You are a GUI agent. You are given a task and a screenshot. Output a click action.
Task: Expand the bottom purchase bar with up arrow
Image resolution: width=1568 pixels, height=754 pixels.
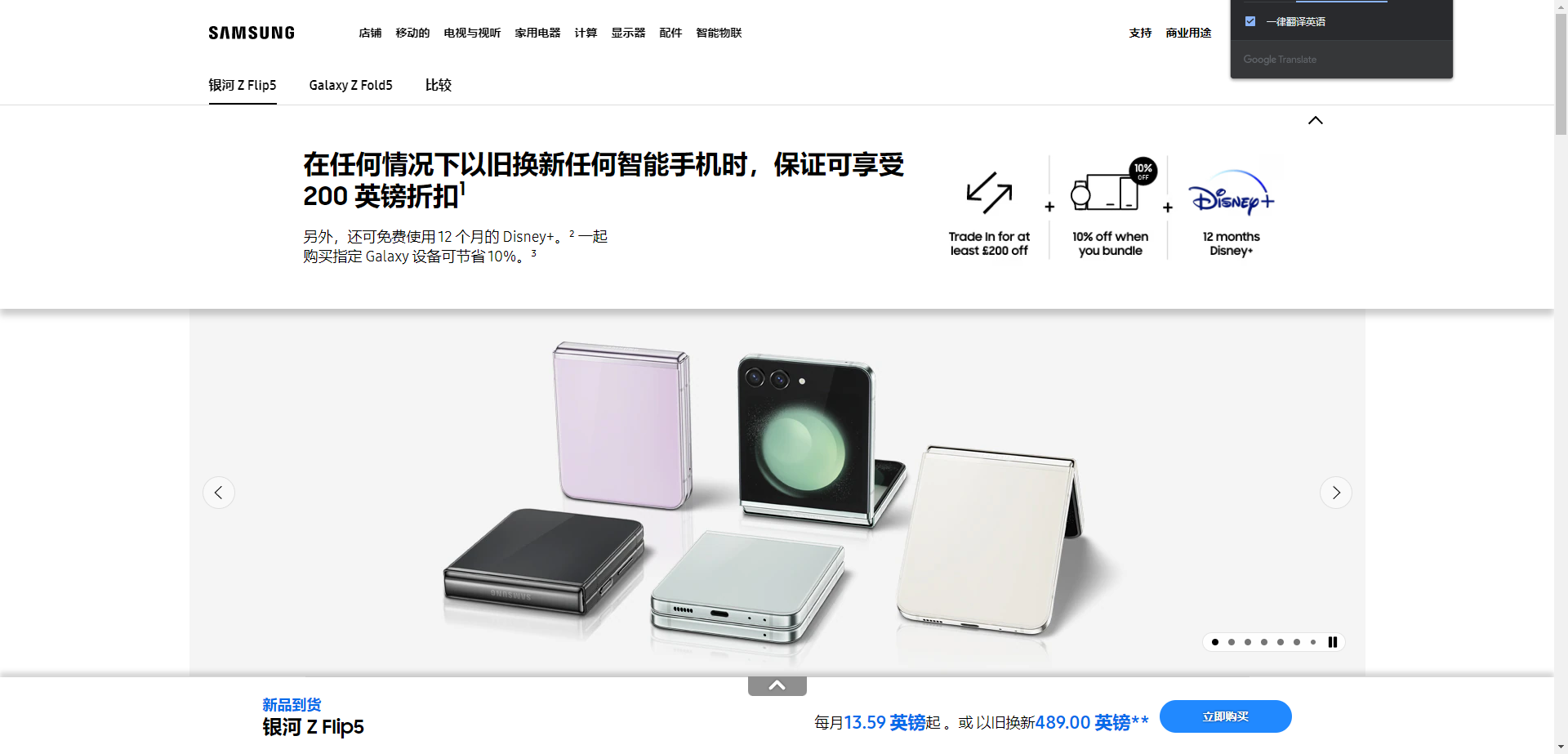pyautogui.click(x=777, y=685)
